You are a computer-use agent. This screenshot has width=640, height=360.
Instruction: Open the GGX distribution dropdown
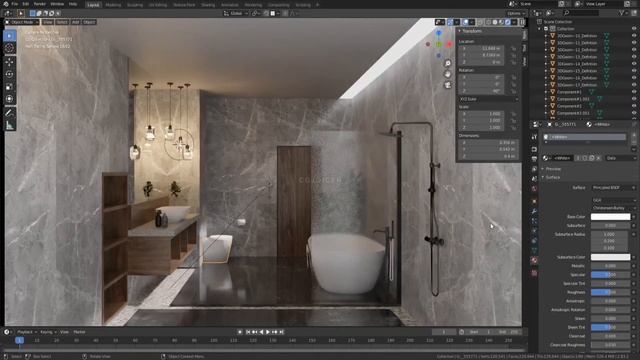point(614,200)
